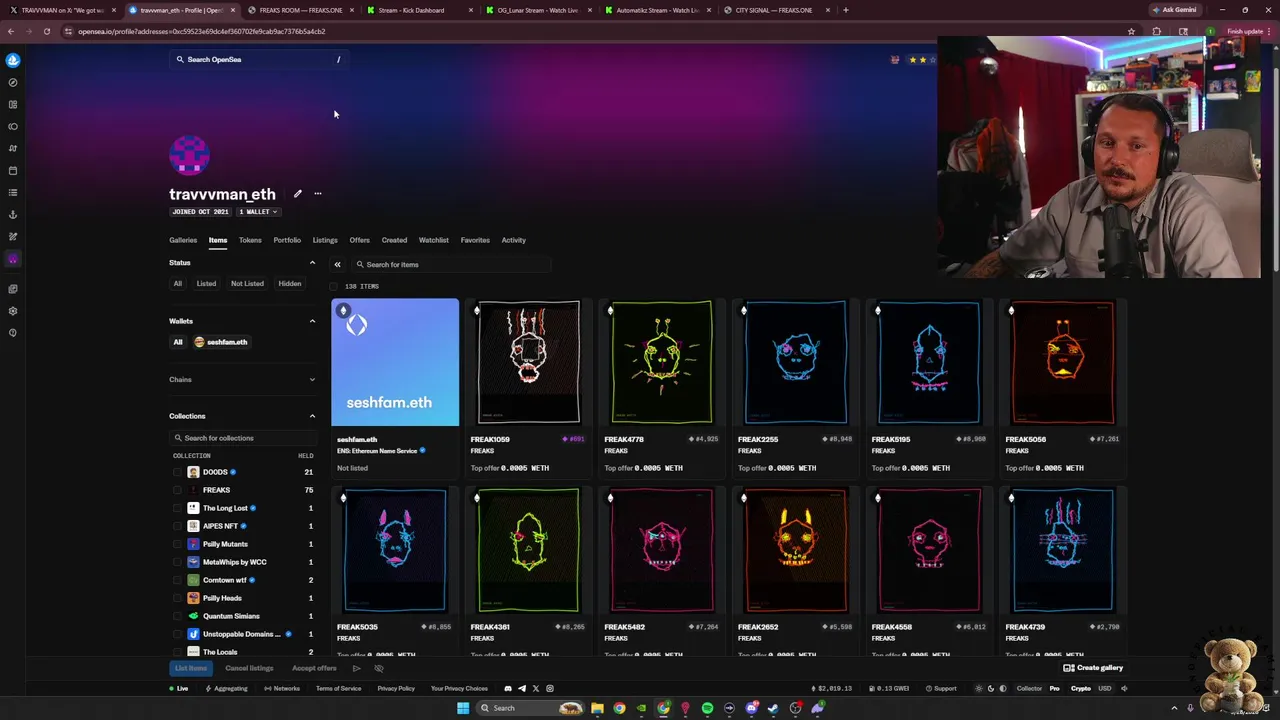
Task: Click the profile avatar icon in sidebar
Action: click(13, 259)
